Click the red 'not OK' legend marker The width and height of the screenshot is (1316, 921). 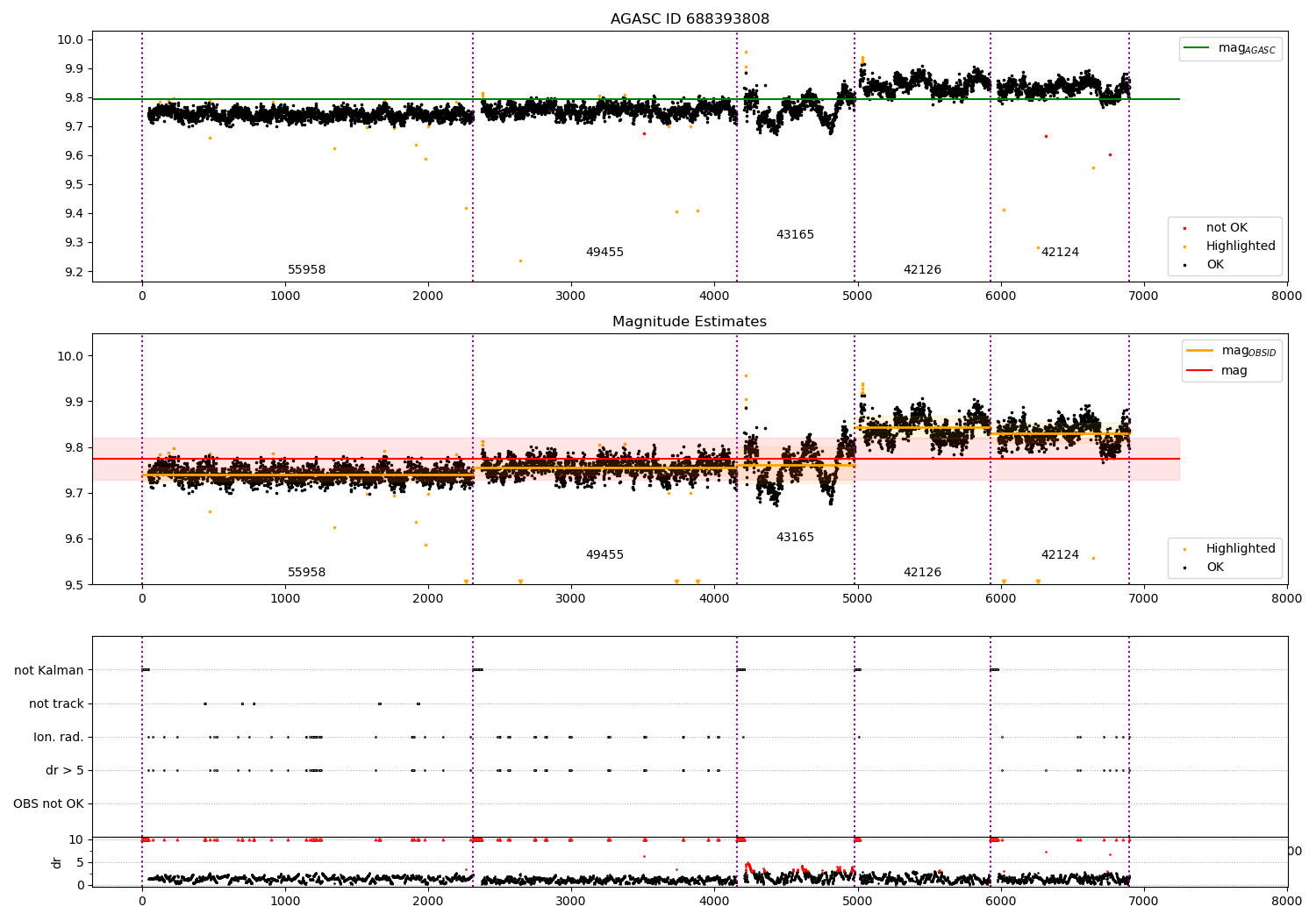(1184, 228)
